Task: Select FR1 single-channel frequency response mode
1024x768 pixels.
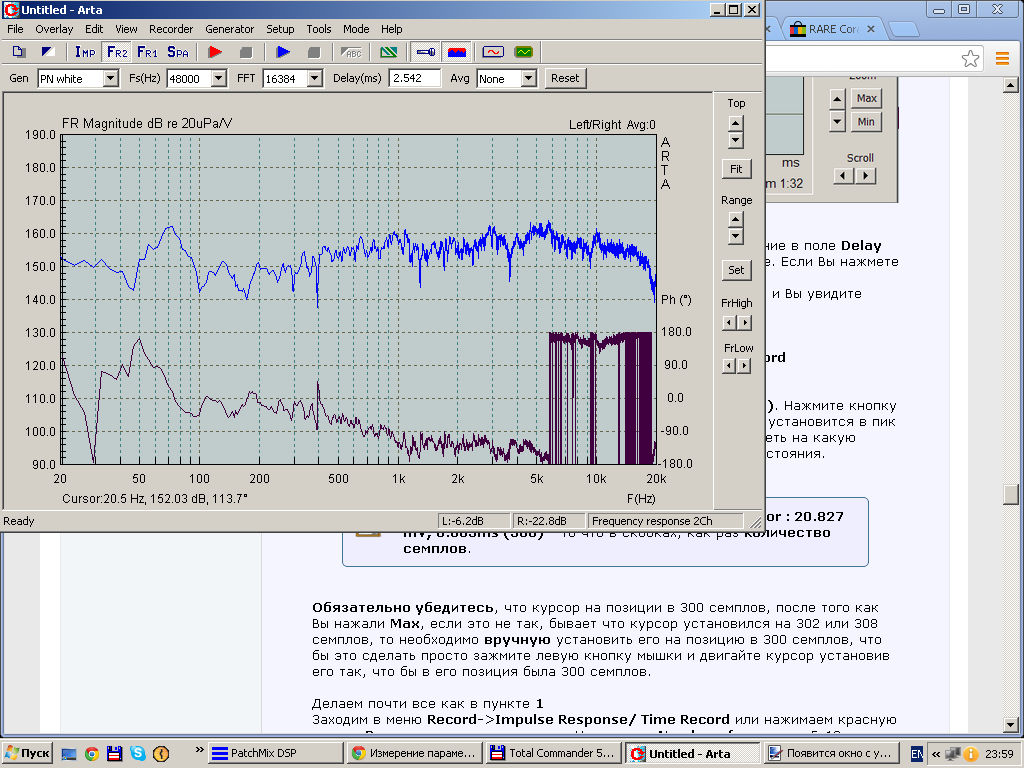Action: [147, 52]
